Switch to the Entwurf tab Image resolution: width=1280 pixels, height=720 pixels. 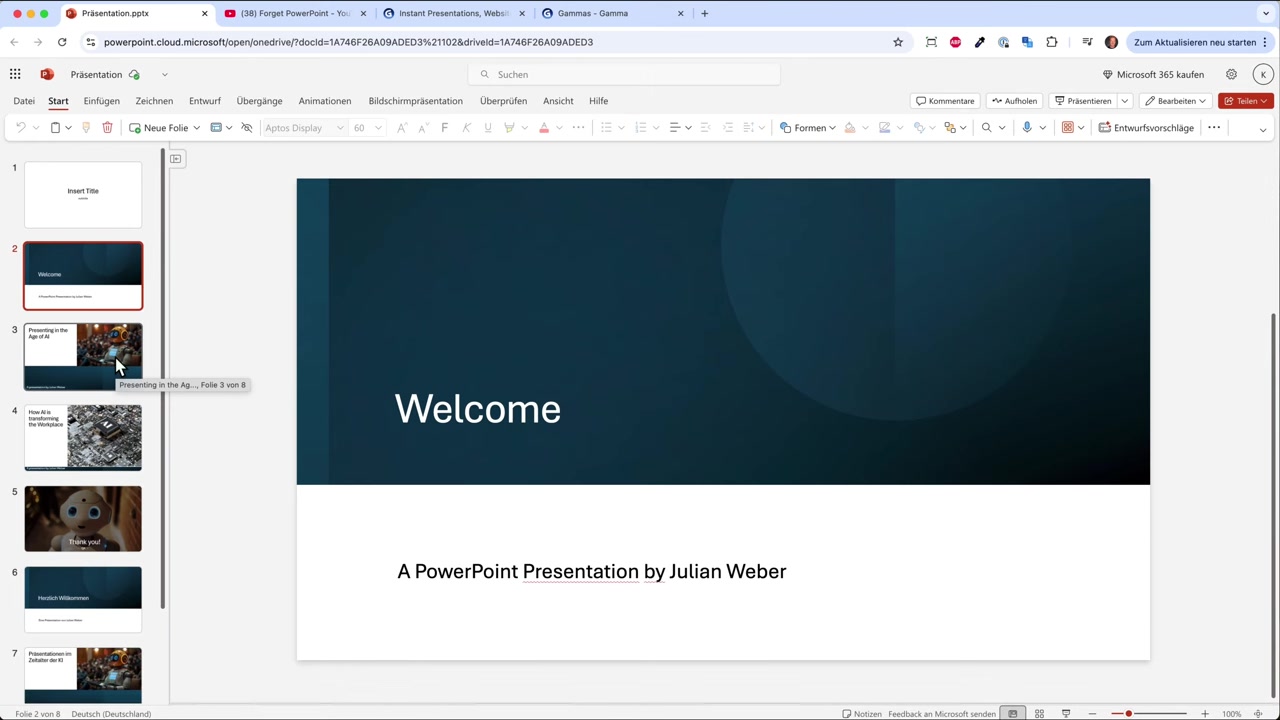tap(205, 101)
